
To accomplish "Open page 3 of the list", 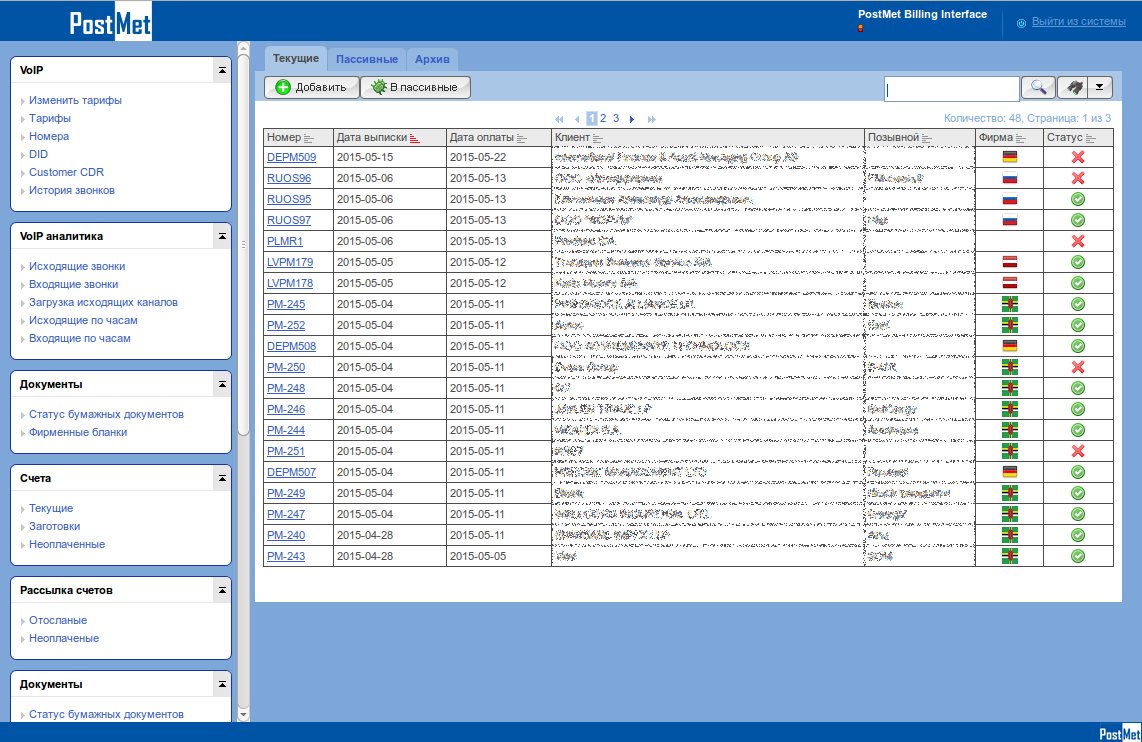I will coord(616,118).
